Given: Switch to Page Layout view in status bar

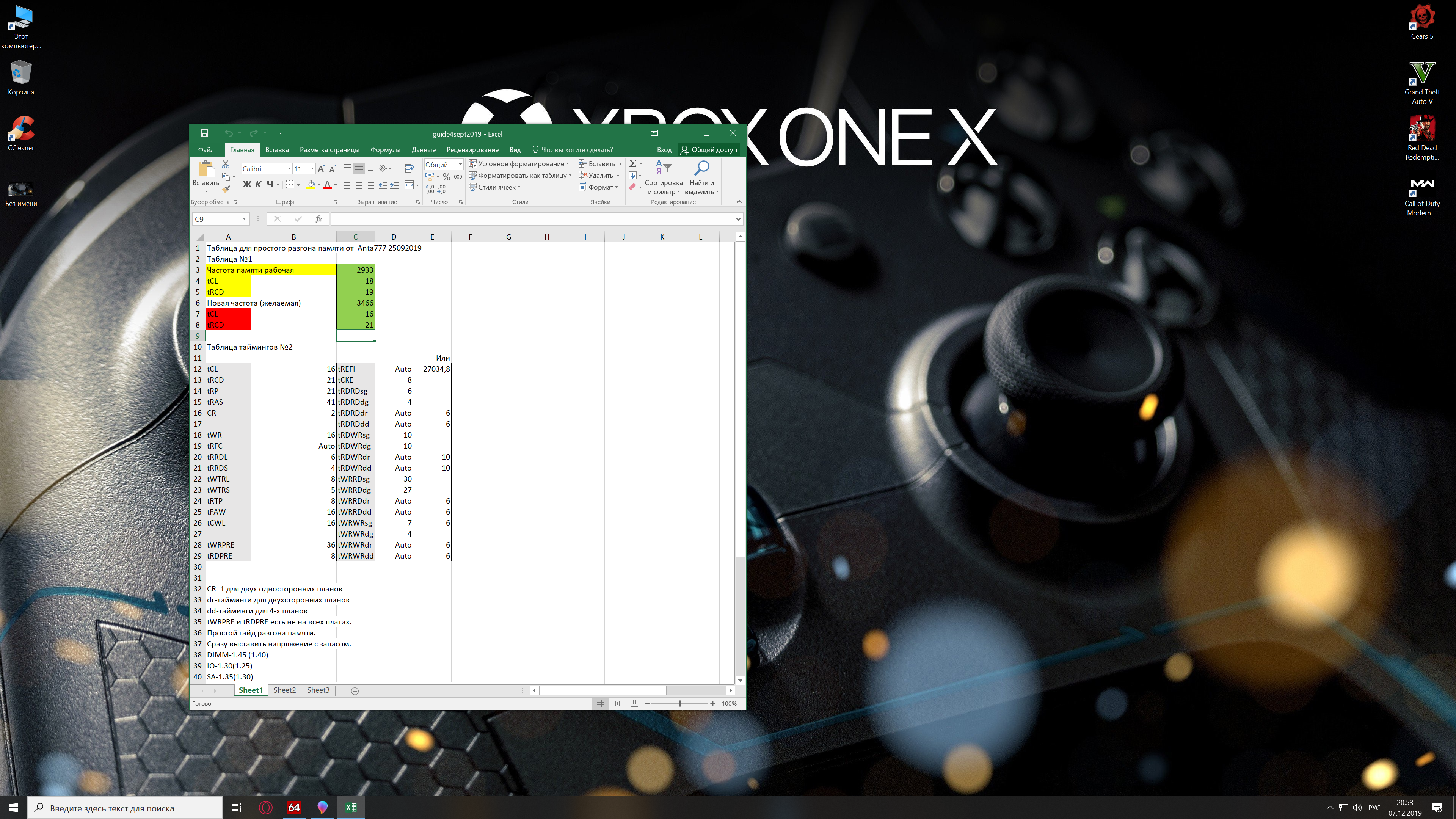Looking at the screenshot, I should [617, 704].
